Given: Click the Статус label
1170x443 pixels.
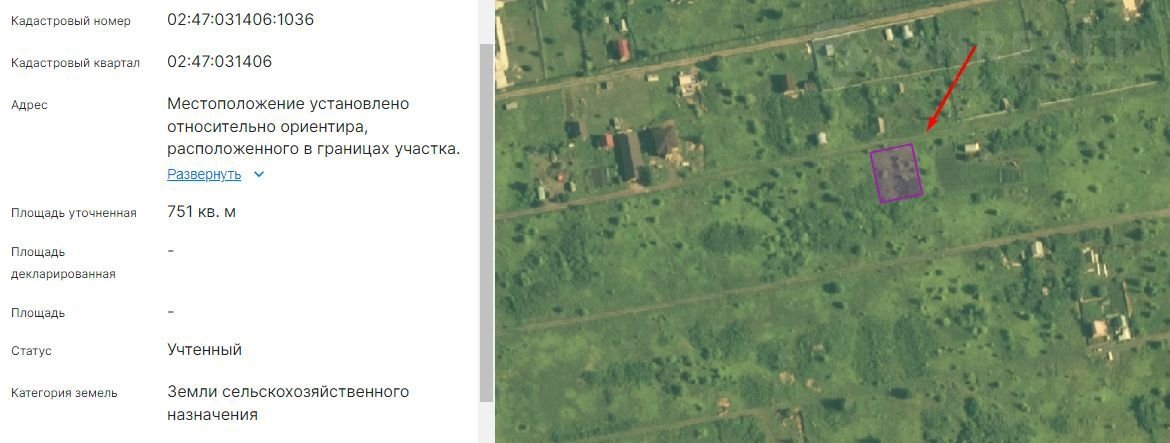Looking at the screenshot, I should tap(31, 351).
